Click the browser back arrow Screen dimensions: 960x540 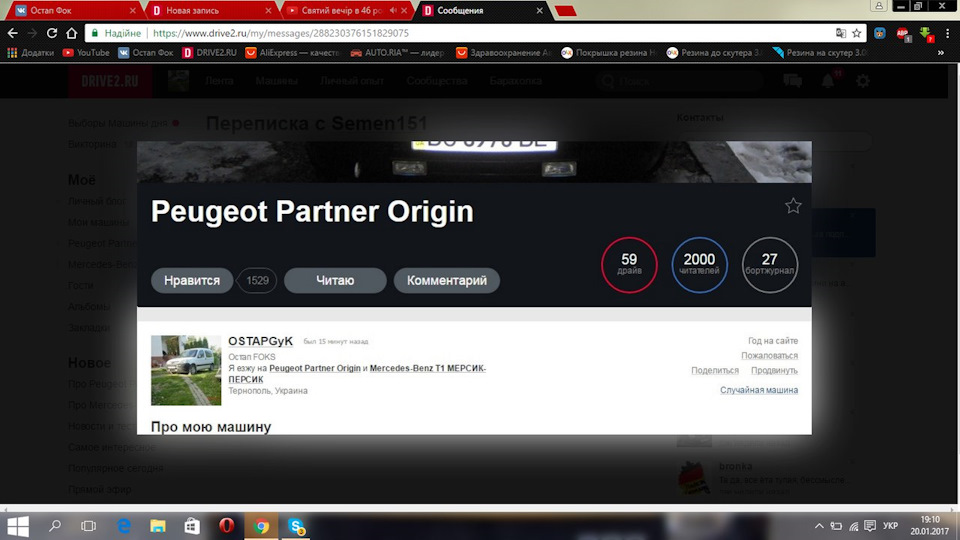click(x=12, y=33)
